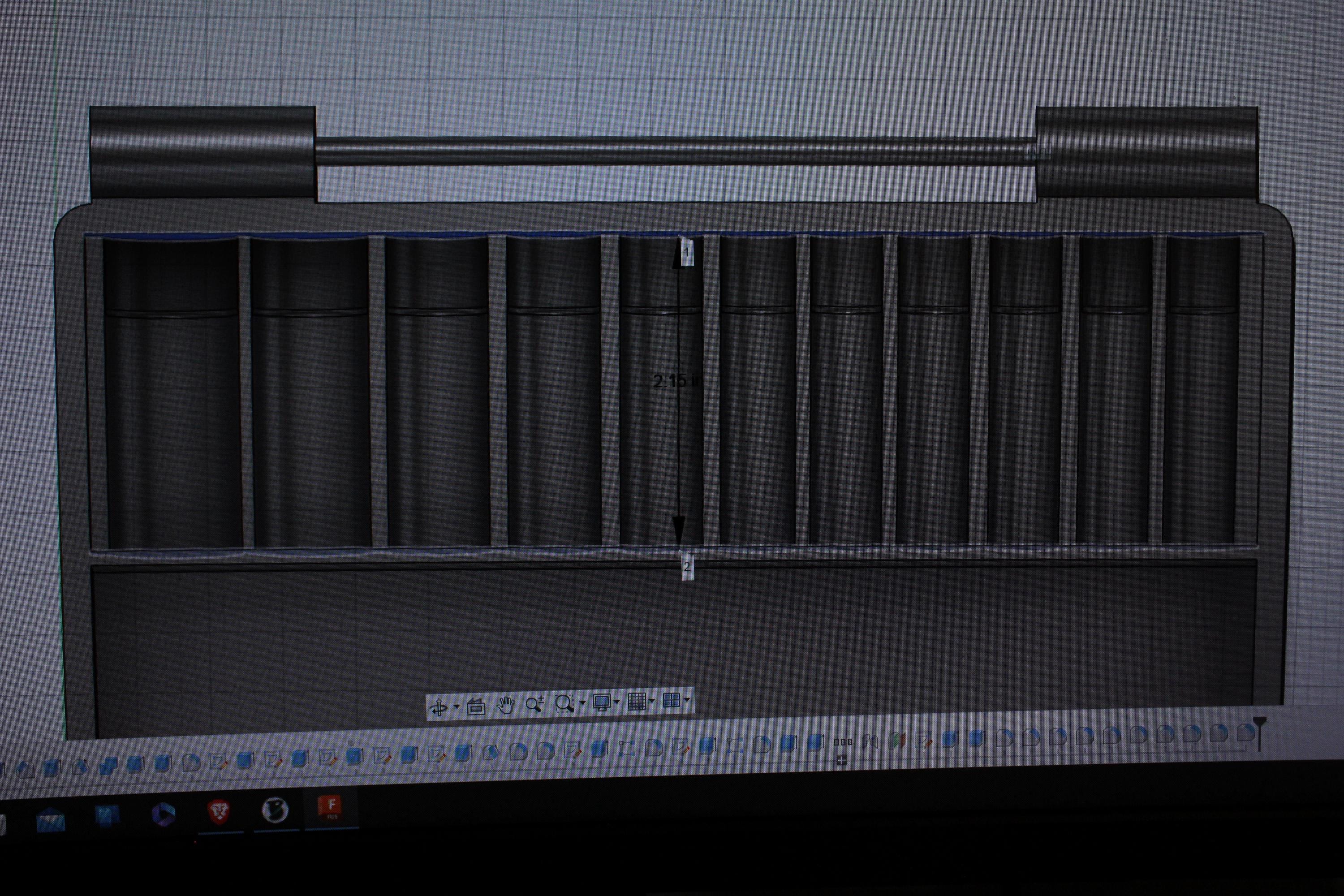The width and height of the screenshot is (1344, 896).
Task: Open Display Settings monitor icon
Action: tap(602, 702)
